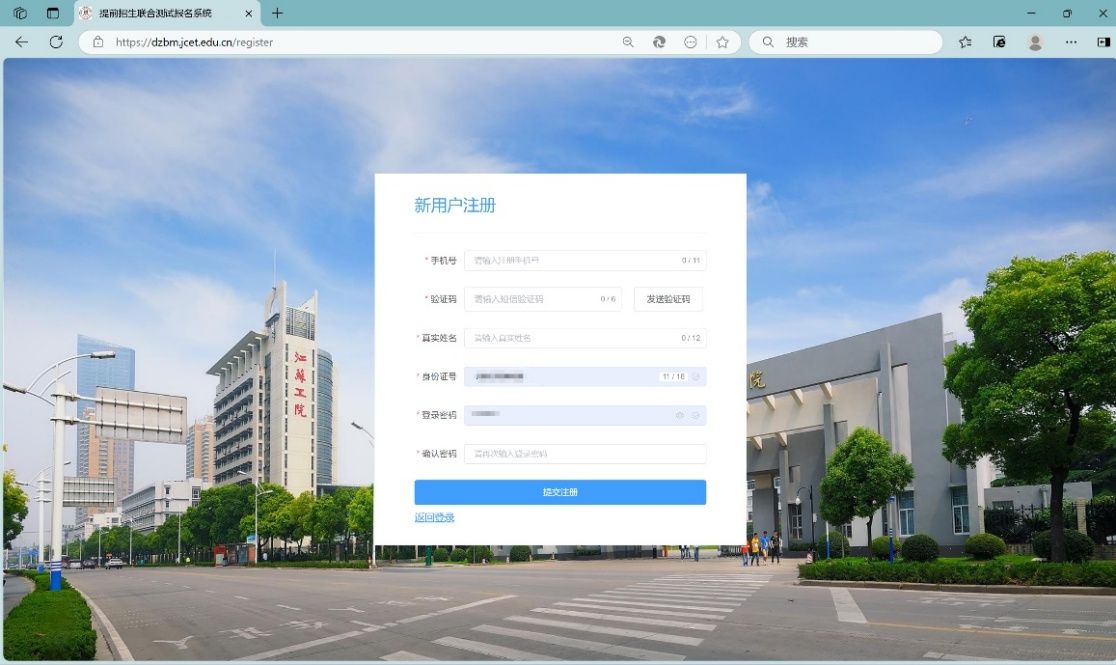Click the browser back arrow
The image size is (1116, 665).
coord(21,42)
